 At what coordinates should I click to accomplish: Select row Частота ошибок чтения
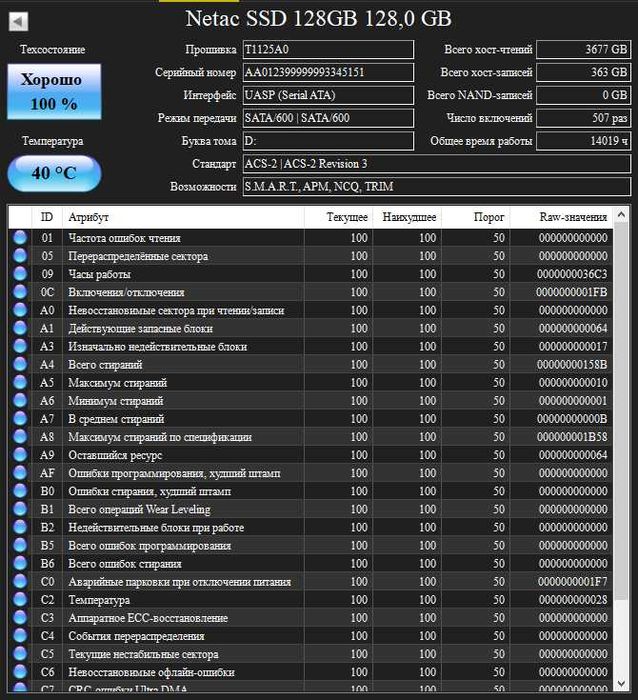tap(311, 238)
